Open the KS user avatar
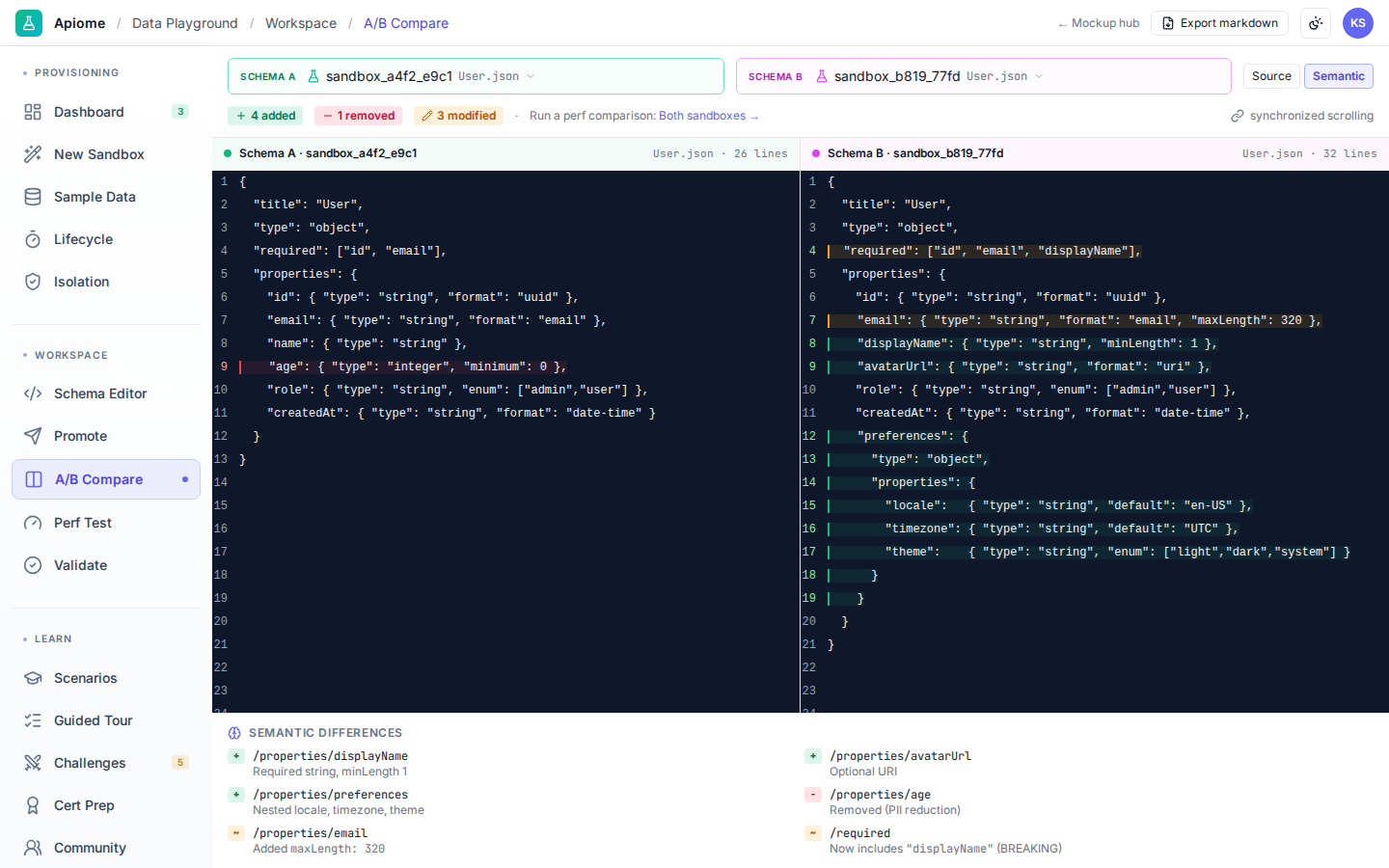 [1358, 23]
